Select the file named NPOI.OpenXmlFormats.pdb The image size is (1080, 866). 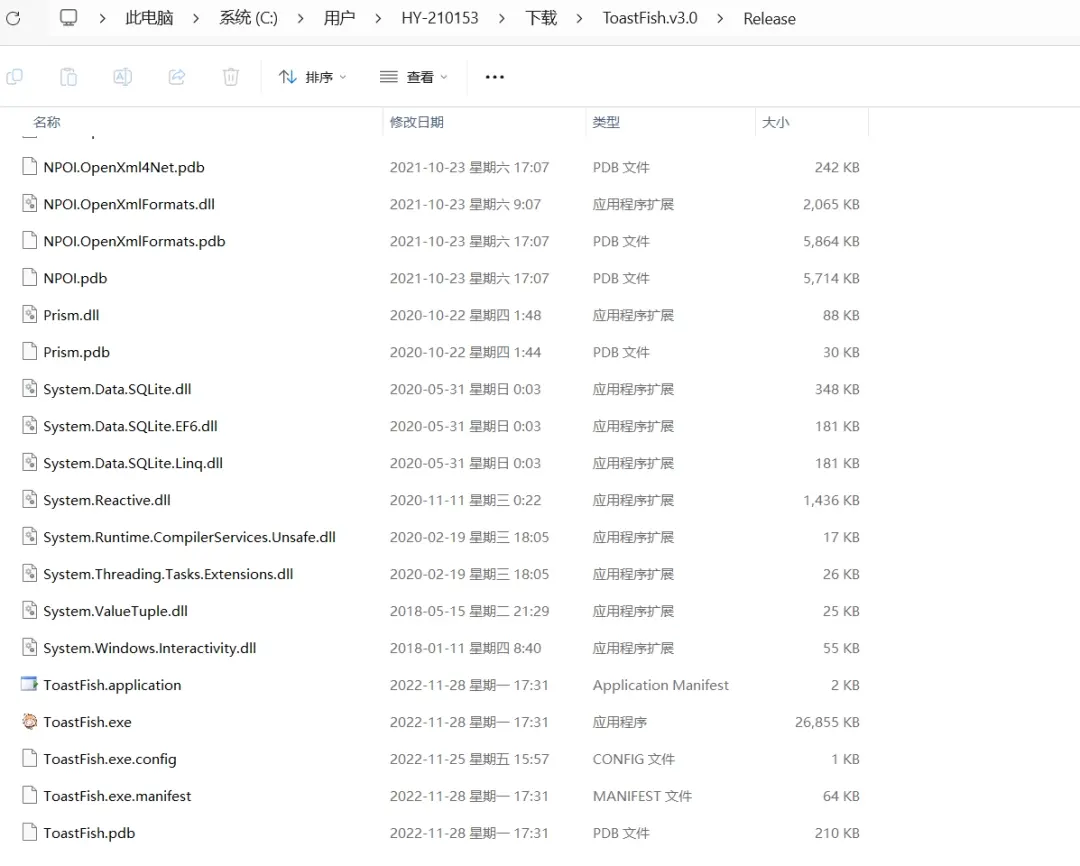point(134,241)
